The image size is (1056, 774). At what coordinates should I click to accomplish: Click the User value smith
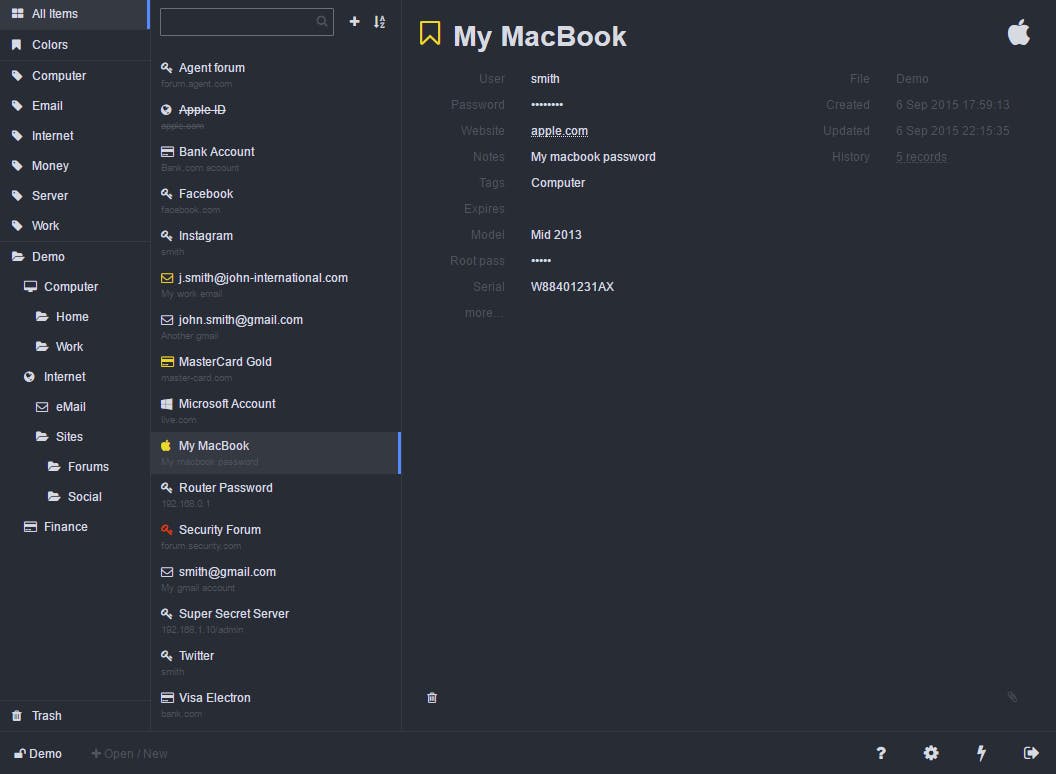coord(545,79)
